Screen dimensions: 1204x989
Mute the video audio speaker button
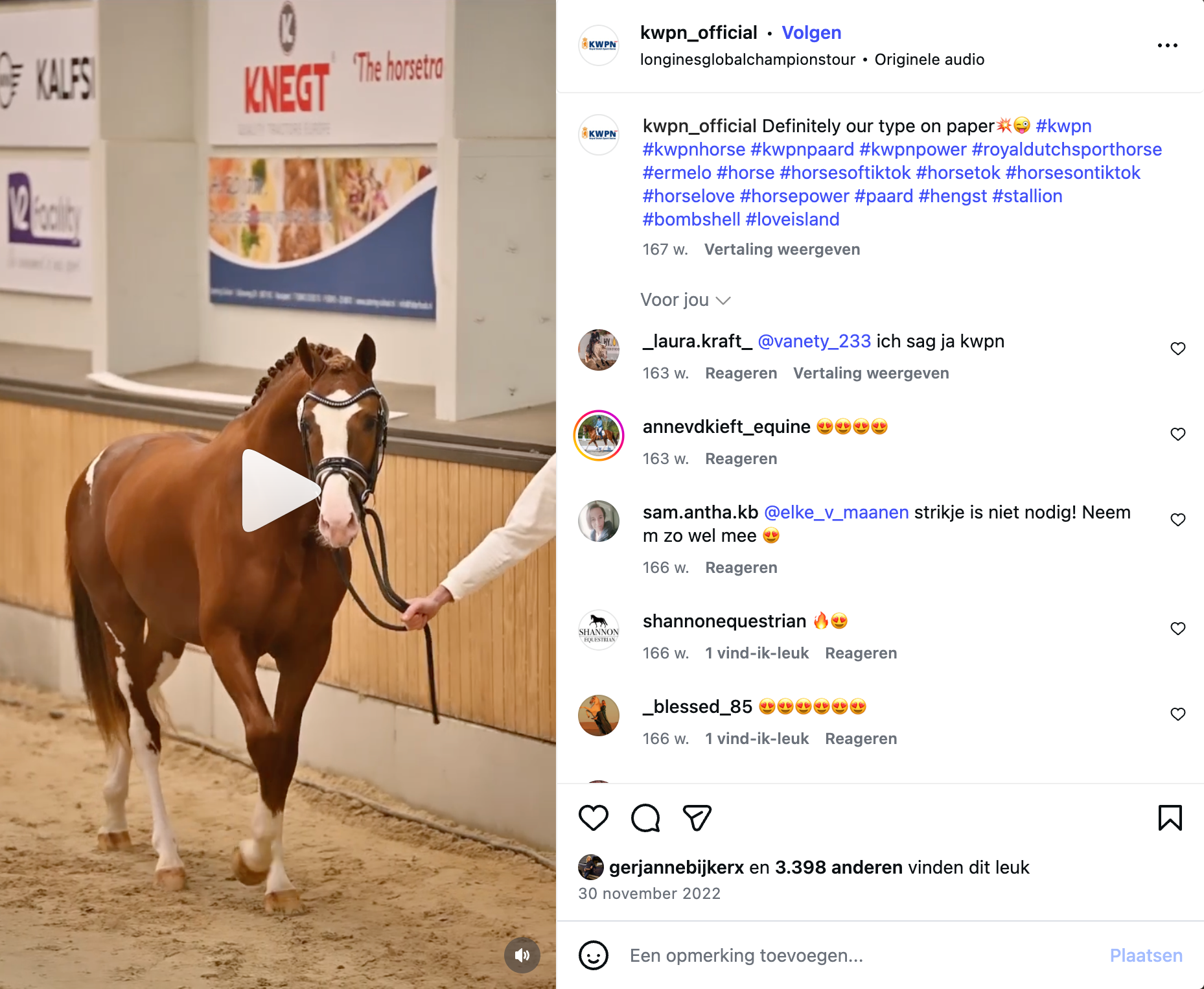[522, 955]
